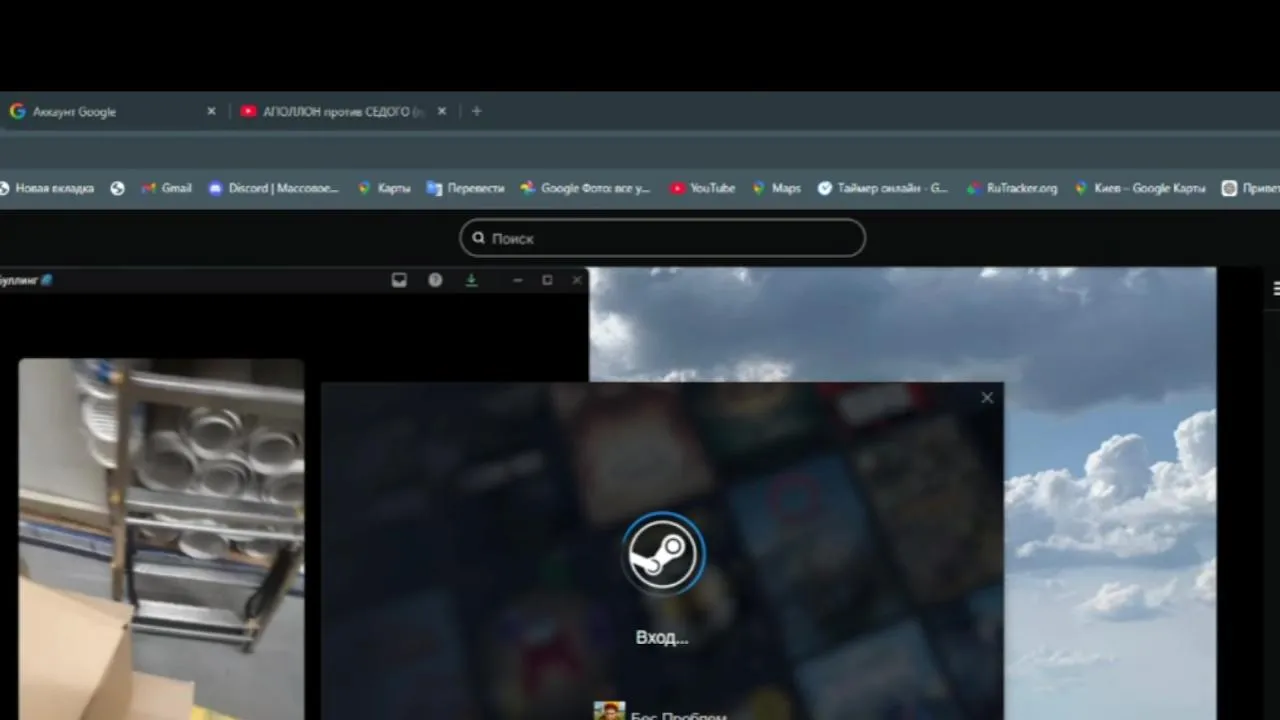Open the Карты bookmark

[x=384, y=188]
